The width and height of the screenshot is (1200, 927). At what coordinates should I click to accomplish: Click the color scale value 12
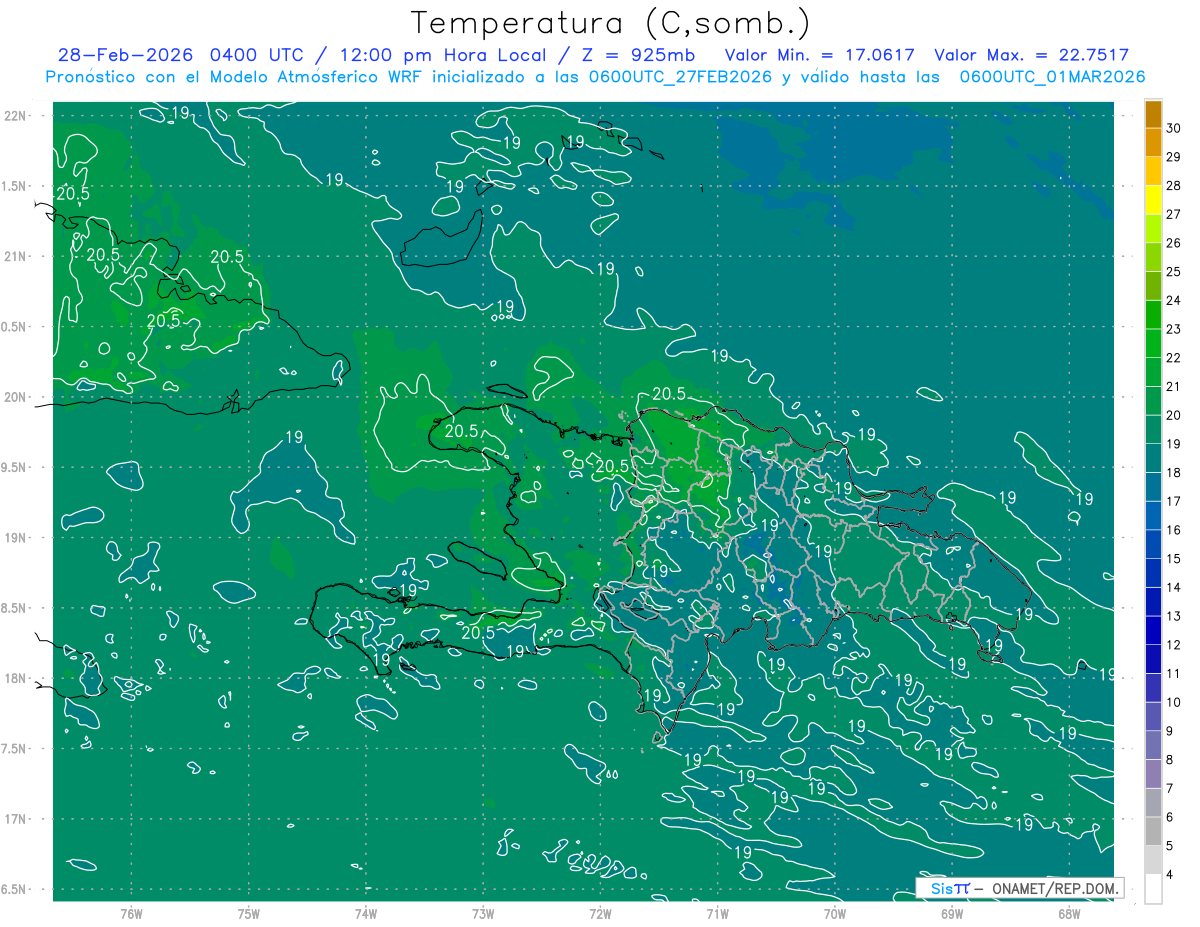(x=1173, y=645)
